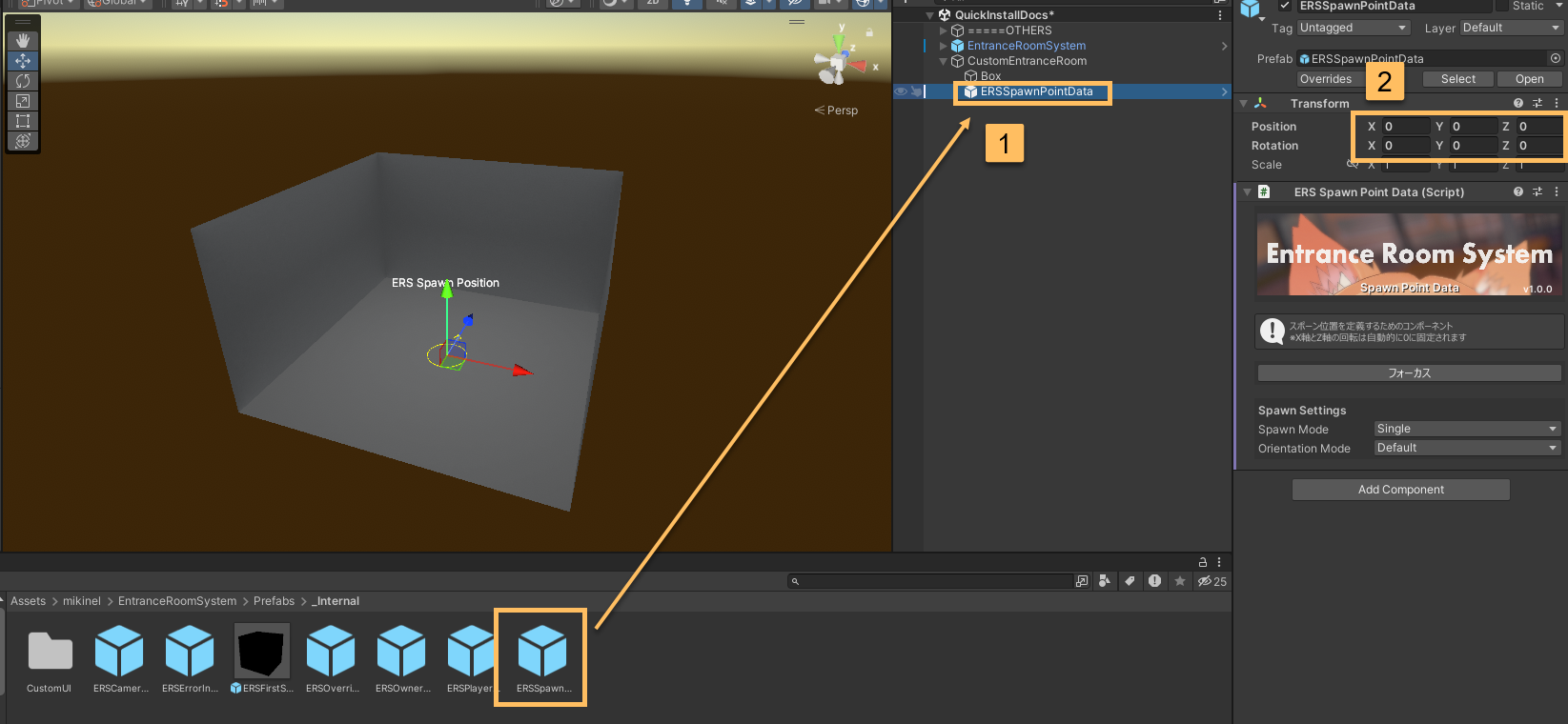Screen dimensions: 1568x724
Task: Toggle the ERSSpawnPointData active checkbox
Action: pyautogui.click(x=1285, y=6)
